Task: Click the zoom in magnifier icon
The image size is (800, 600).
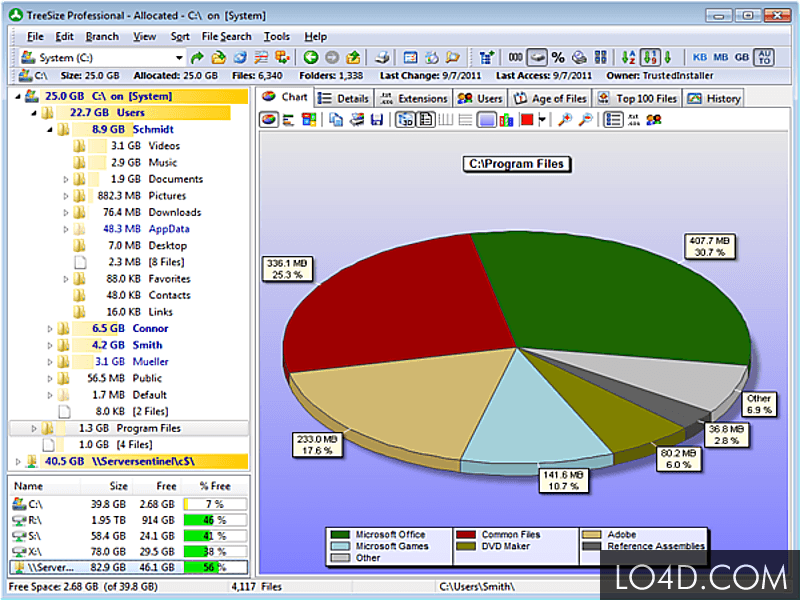Action: click(x=564, y=120)
